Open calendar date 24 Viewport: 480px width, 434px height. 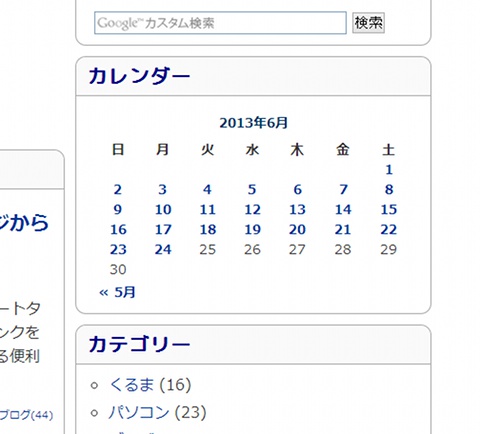click(163, 250)
